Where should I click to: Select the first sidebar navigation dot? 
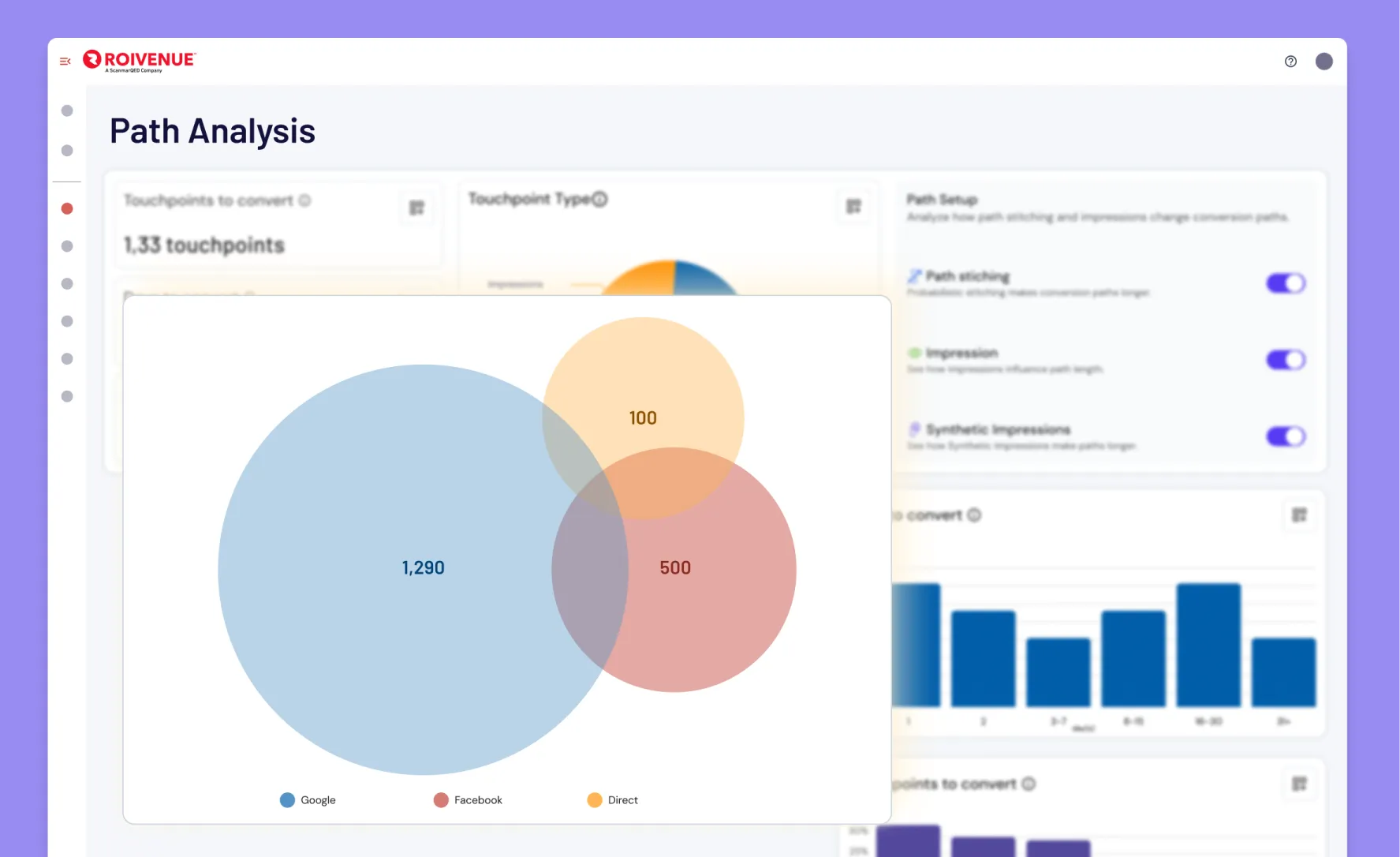(x=67, y=110)
